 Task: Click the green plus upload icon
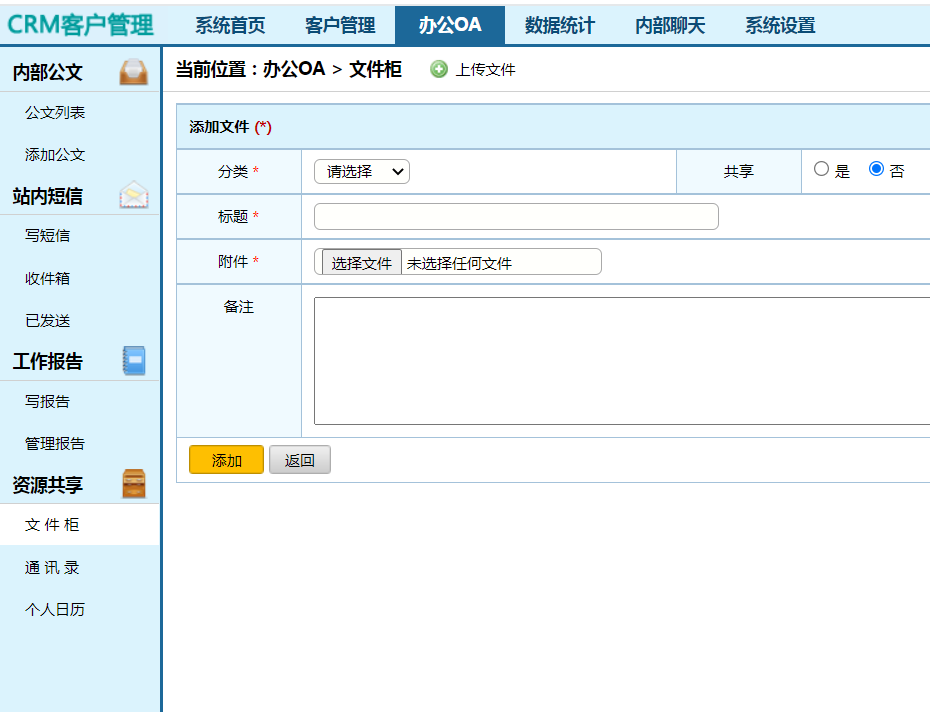[439, 69]
